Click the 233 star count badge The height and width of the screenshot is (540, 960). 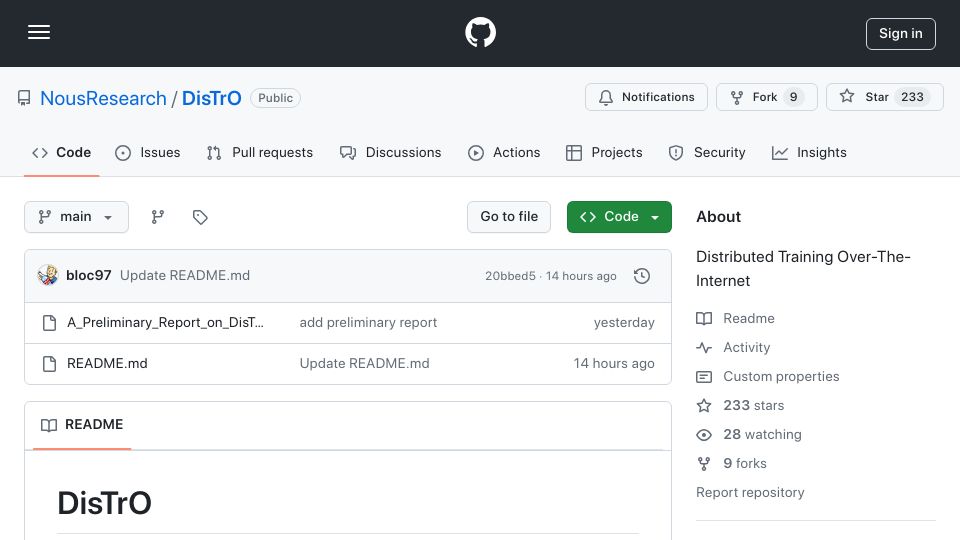912,97
